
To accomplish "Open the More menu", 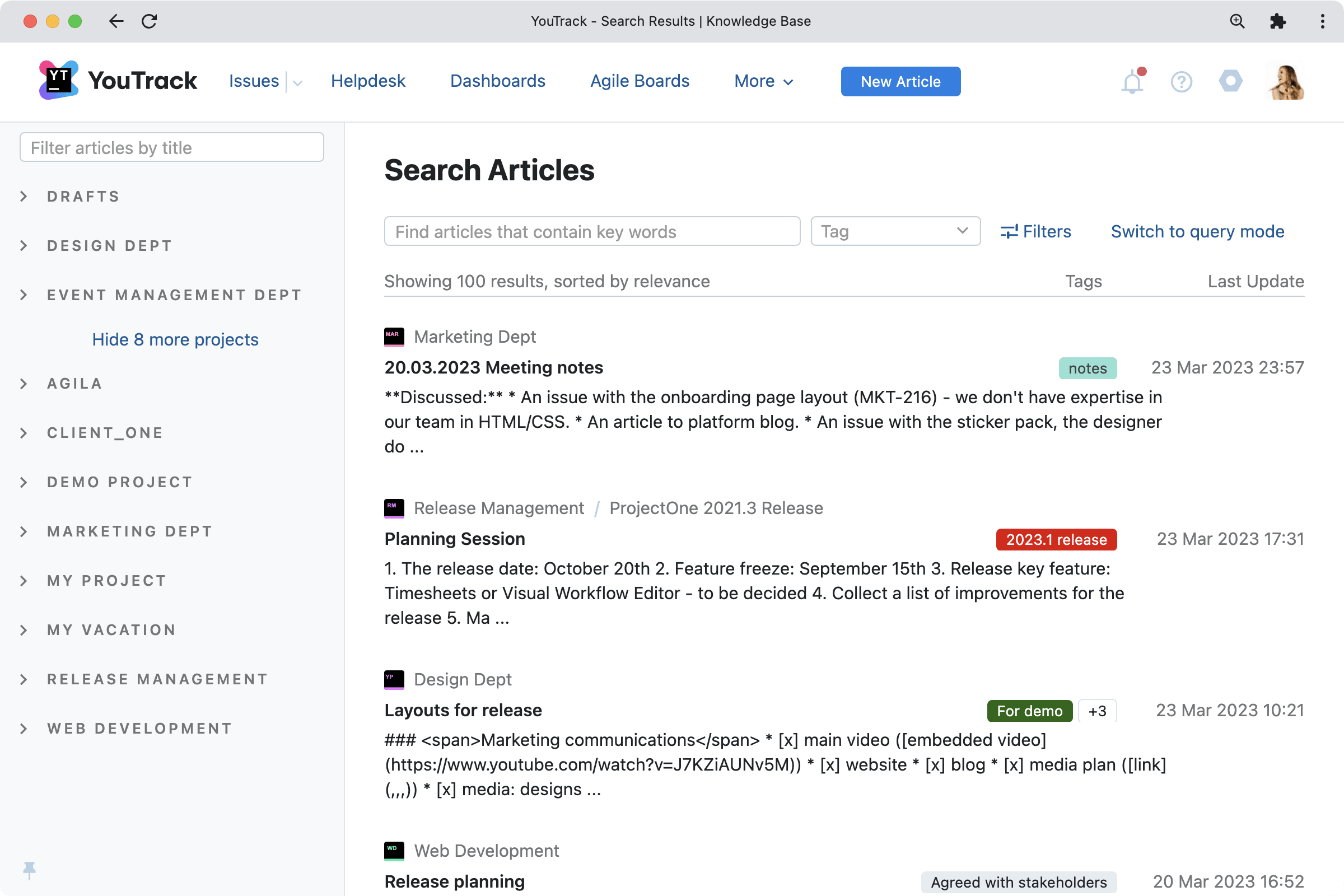I will click(763, 81).
